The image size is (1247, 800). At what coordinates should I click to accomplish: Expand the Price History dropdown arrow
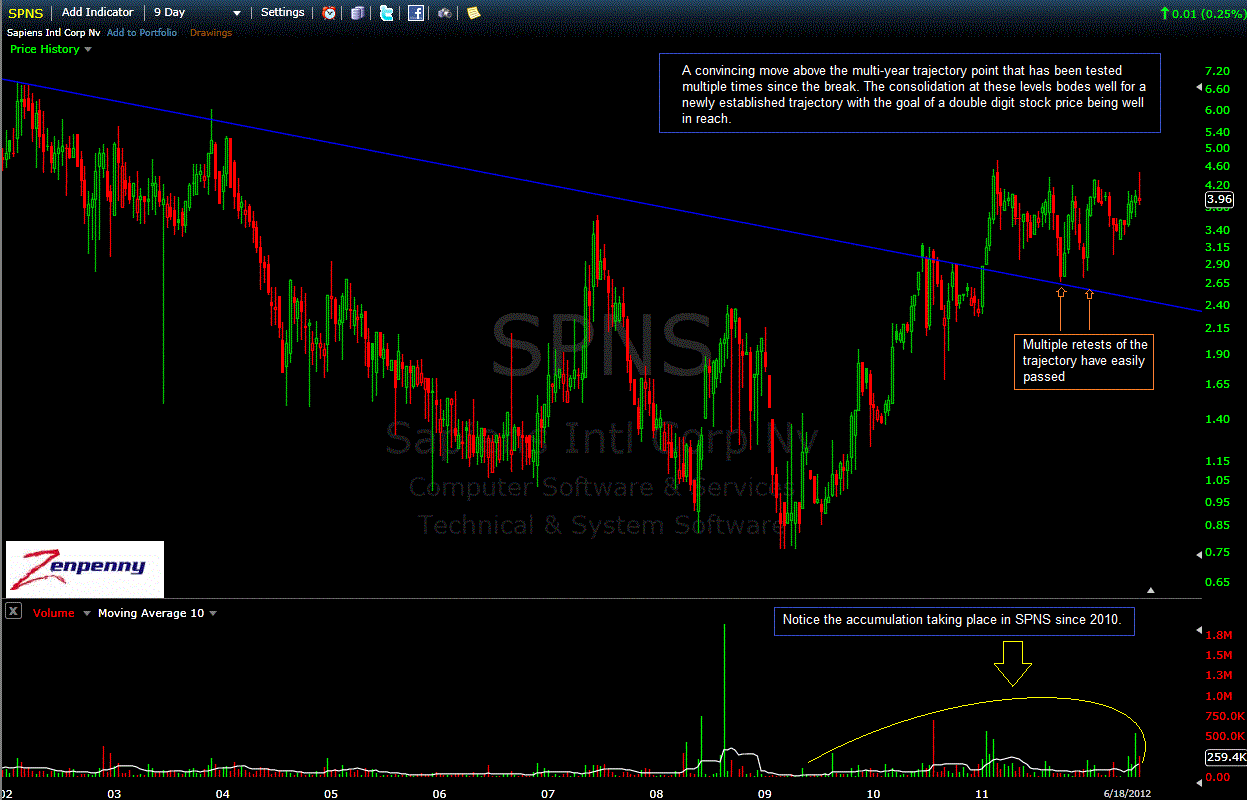(x=88, y=49)
